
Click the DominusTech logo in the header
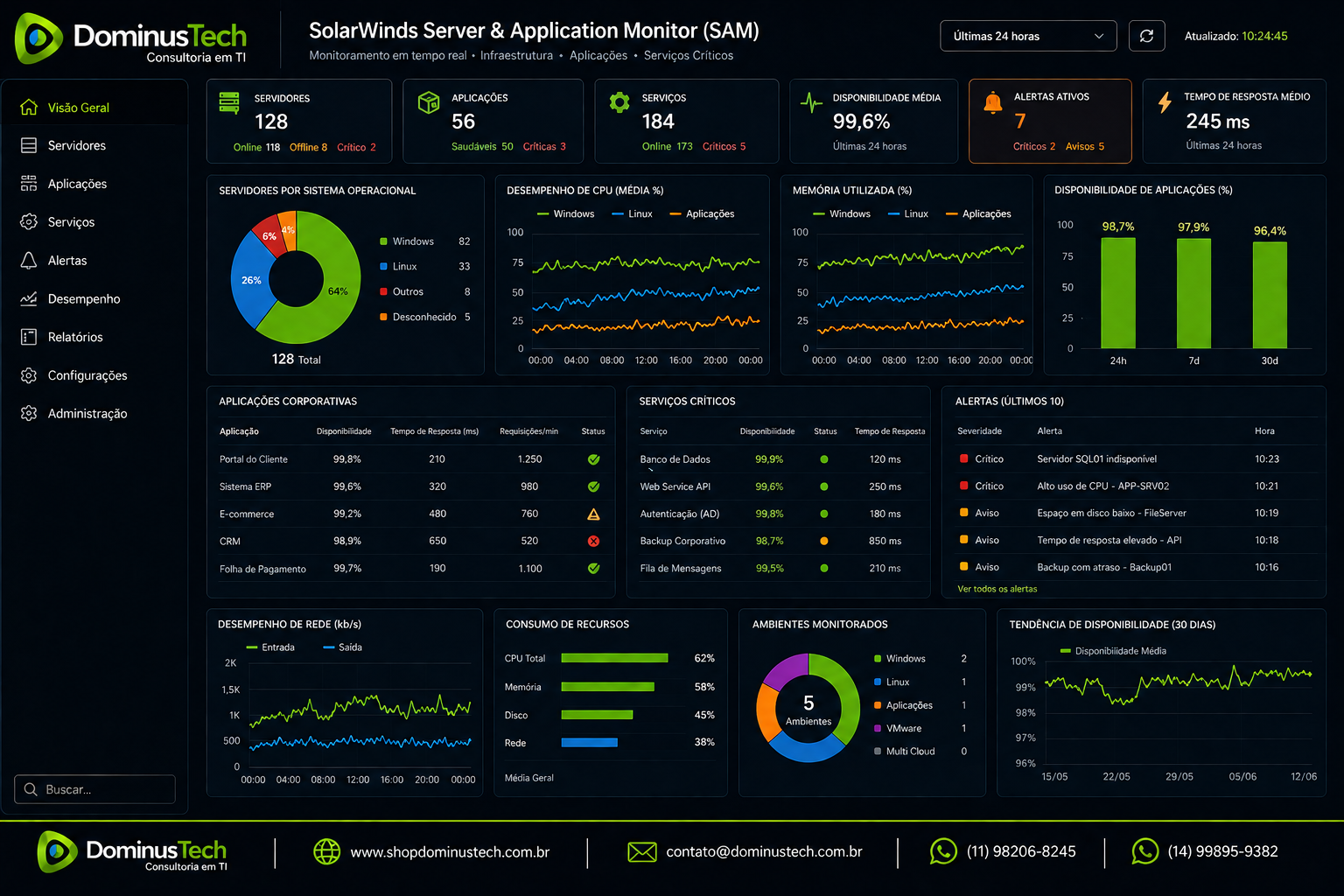tap(131, 38)
